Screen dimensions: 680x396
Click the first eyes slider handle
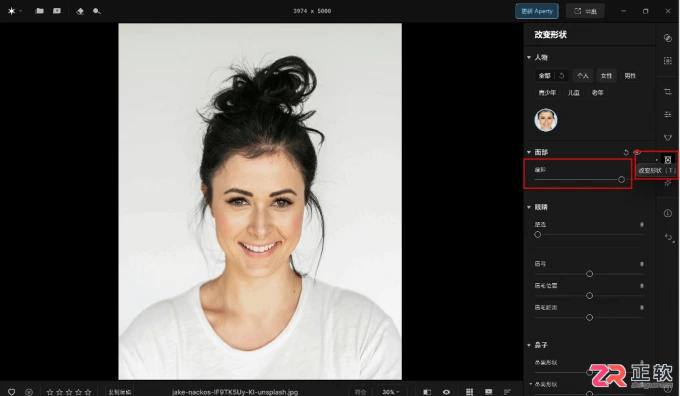538,235
